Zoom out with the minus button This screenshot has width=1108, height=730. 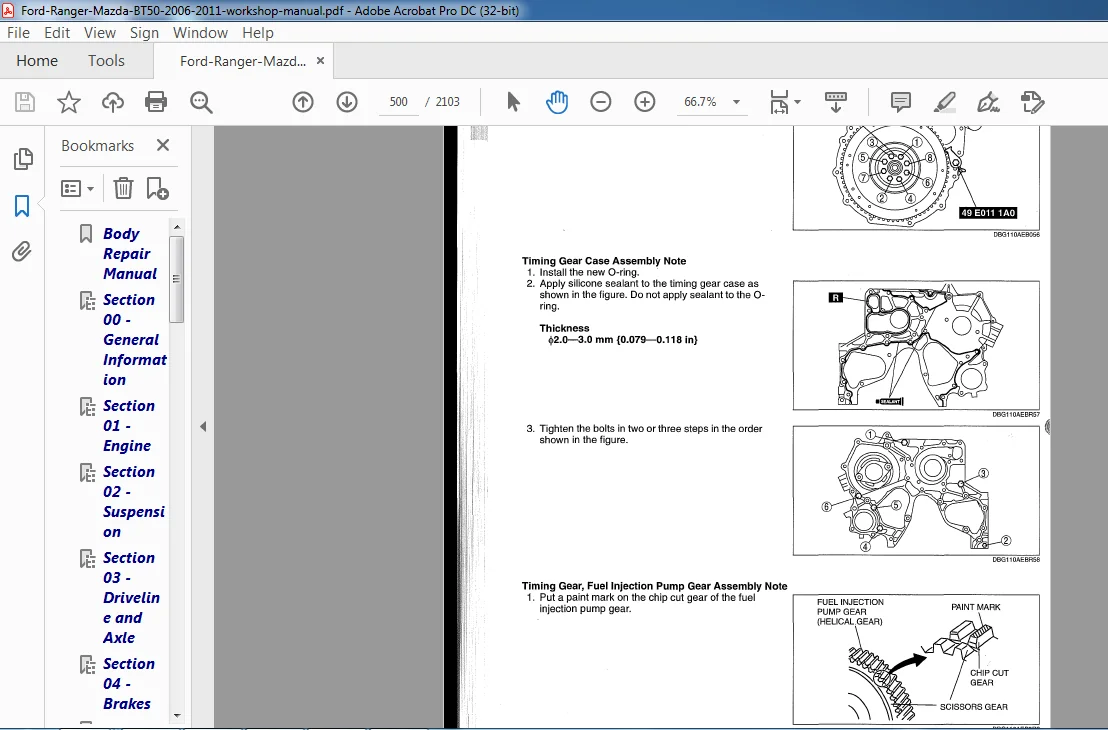(601, 102)
